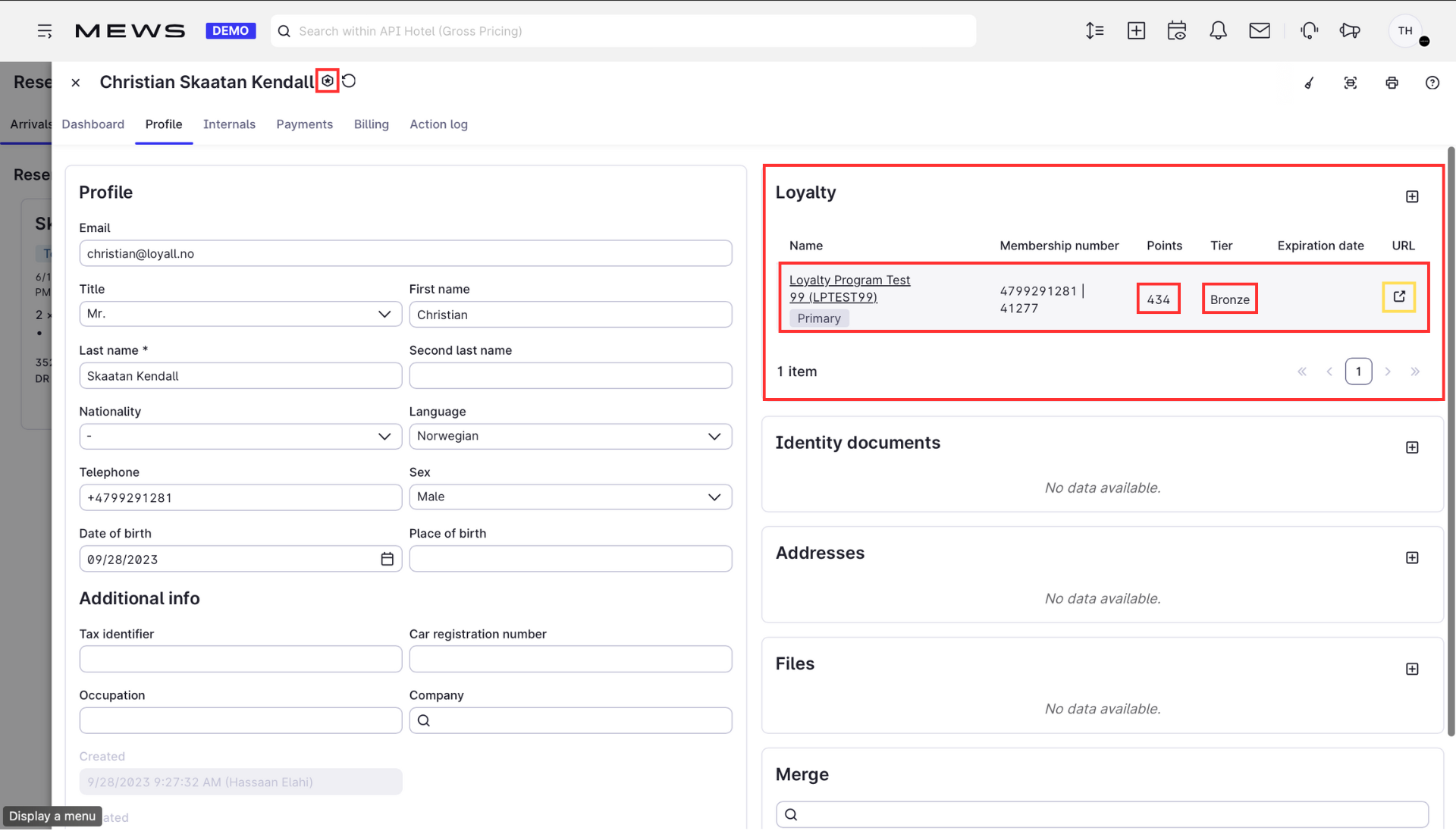Click the plus icon in Addresses section
Viewport: 1456px width, 834px height.
pos(1411,558)
